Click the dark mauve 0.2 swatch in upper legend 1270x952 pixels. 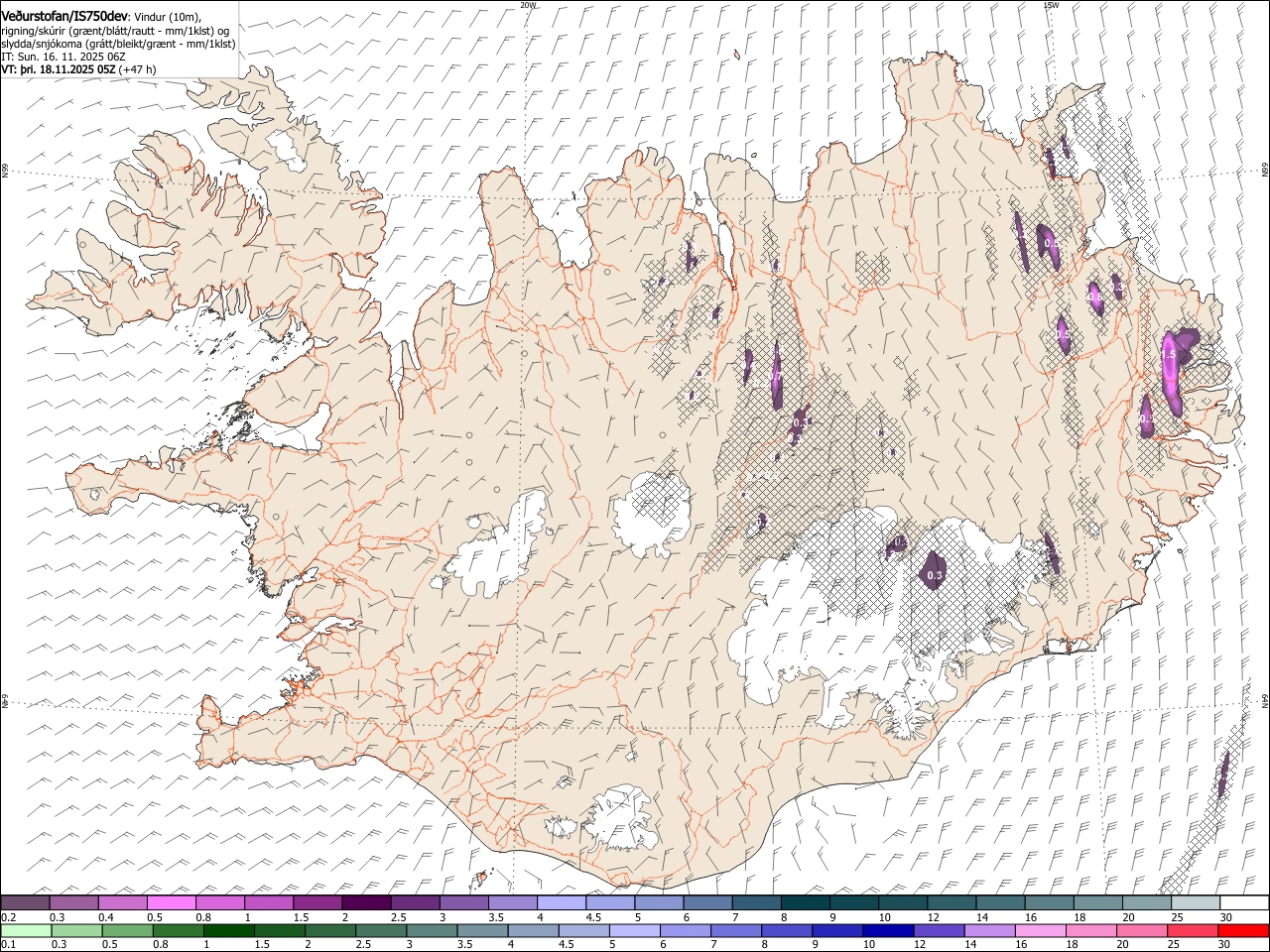[x=25, y=903]
